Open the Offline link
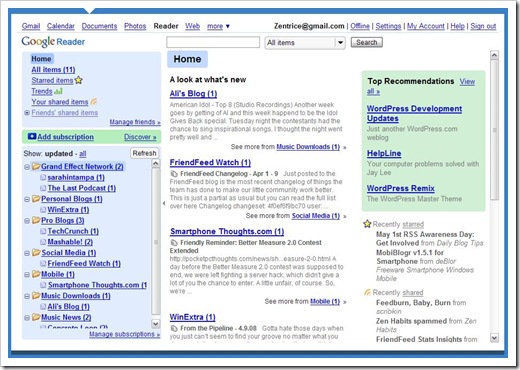Image resolution: width=520 pixels, height=370 pixels. (x=360, y=26)
